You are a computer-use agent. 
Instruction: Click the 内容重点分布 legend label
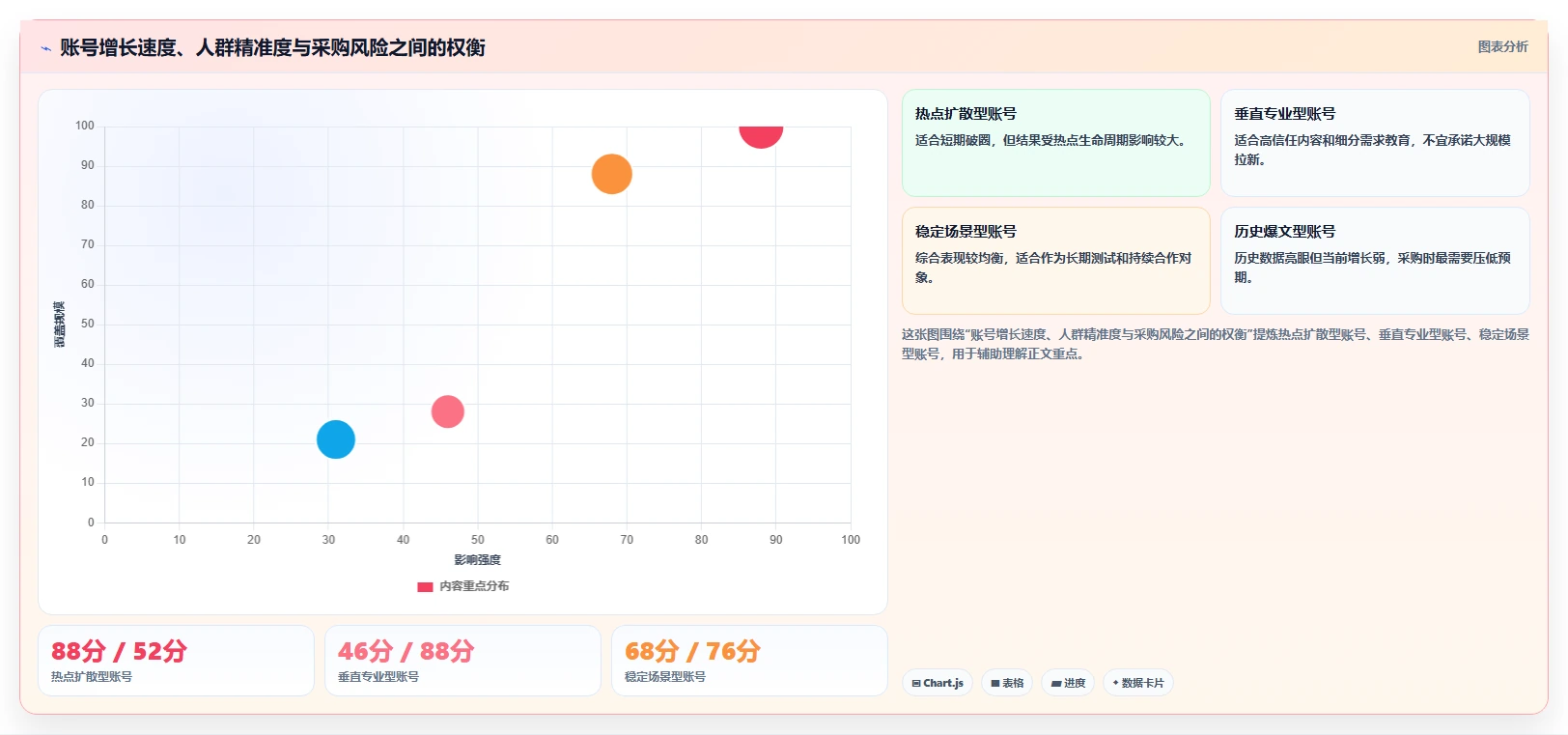(x=474, y=586)
